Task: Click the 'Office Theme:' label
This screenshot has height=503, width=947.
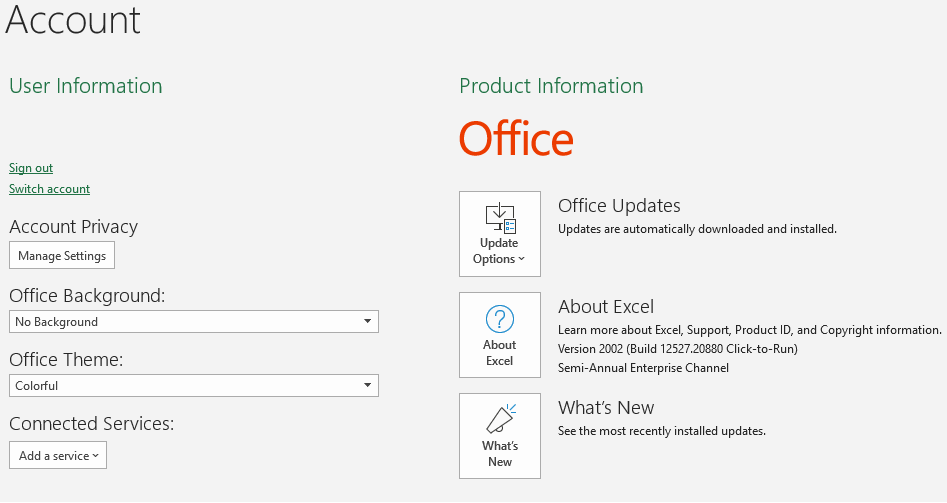Action: [66, 360]
